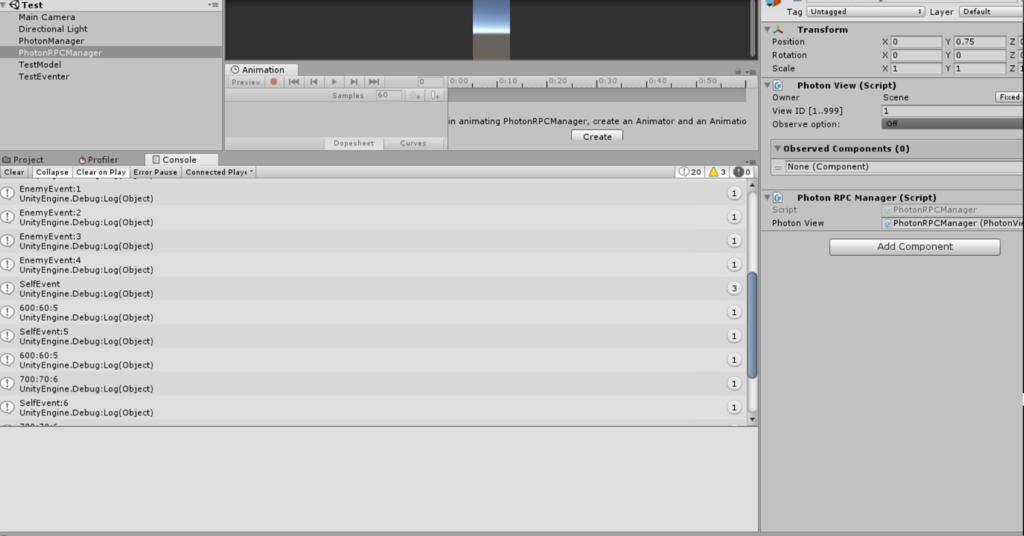Viewport: 1024px width, 536px height.
Task: Toggle info messages filter showing 20
Action: tap(690, 172)
